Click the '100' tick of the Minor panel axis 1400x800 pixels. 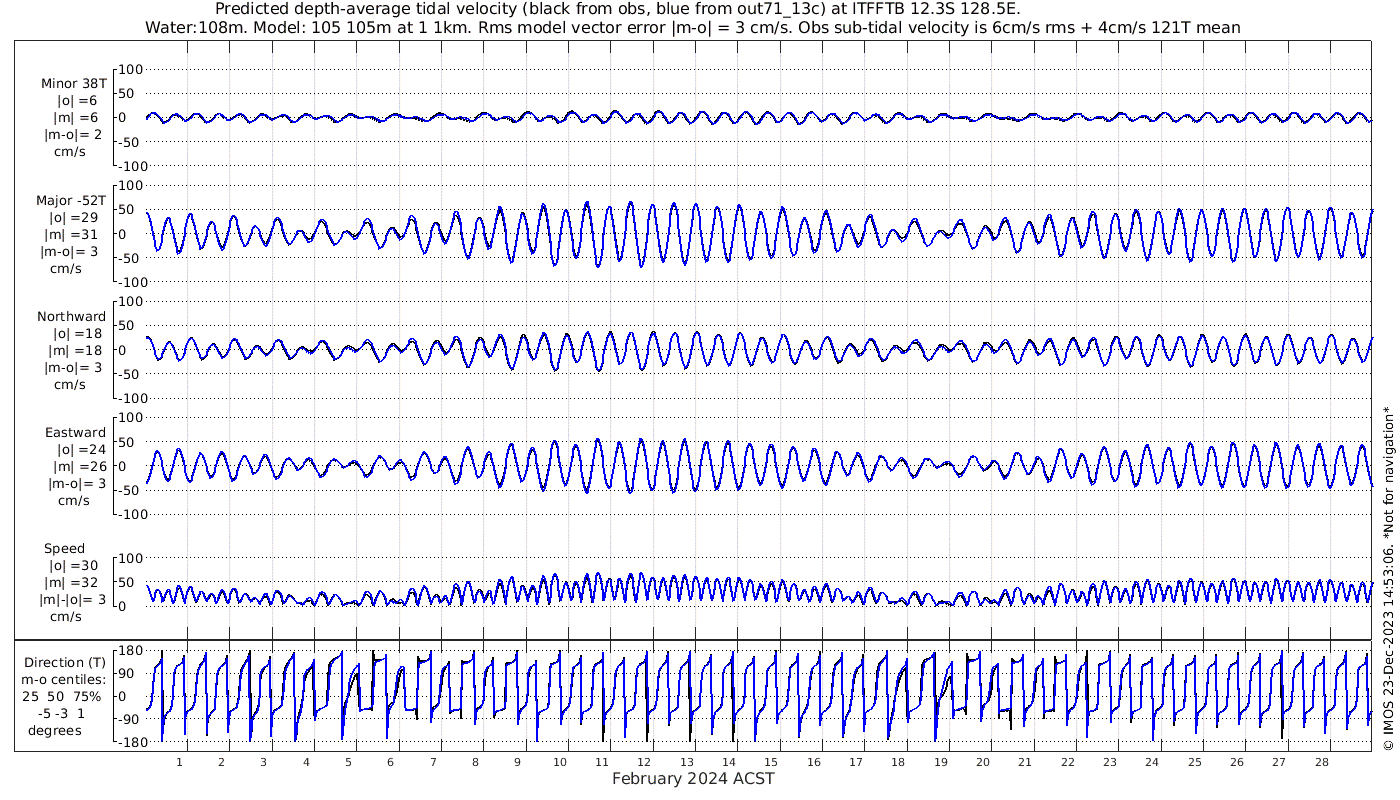click(x=132, y=69)
